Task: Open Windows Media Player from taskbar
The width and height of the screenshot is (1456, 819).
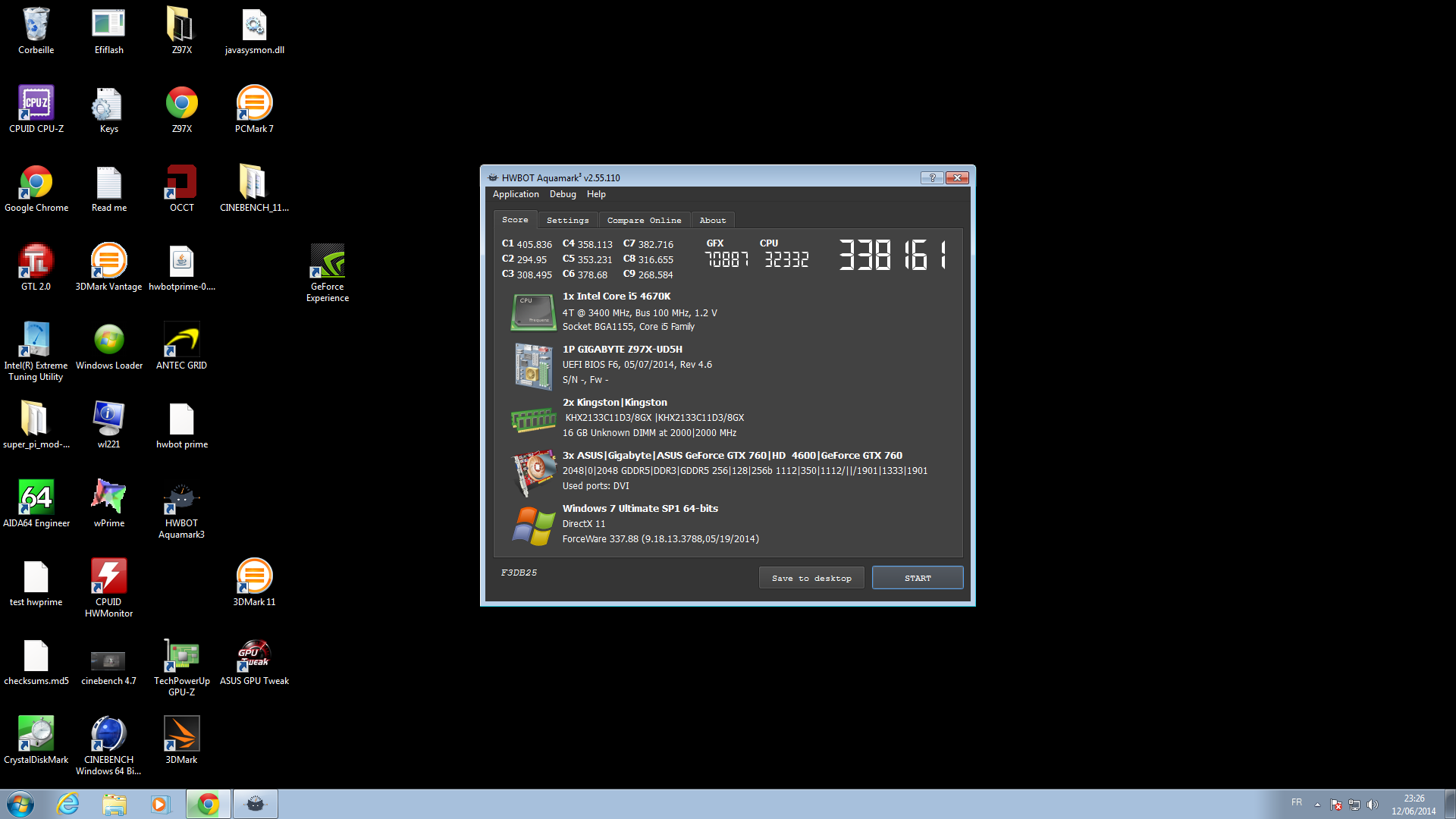Action: 160,804
